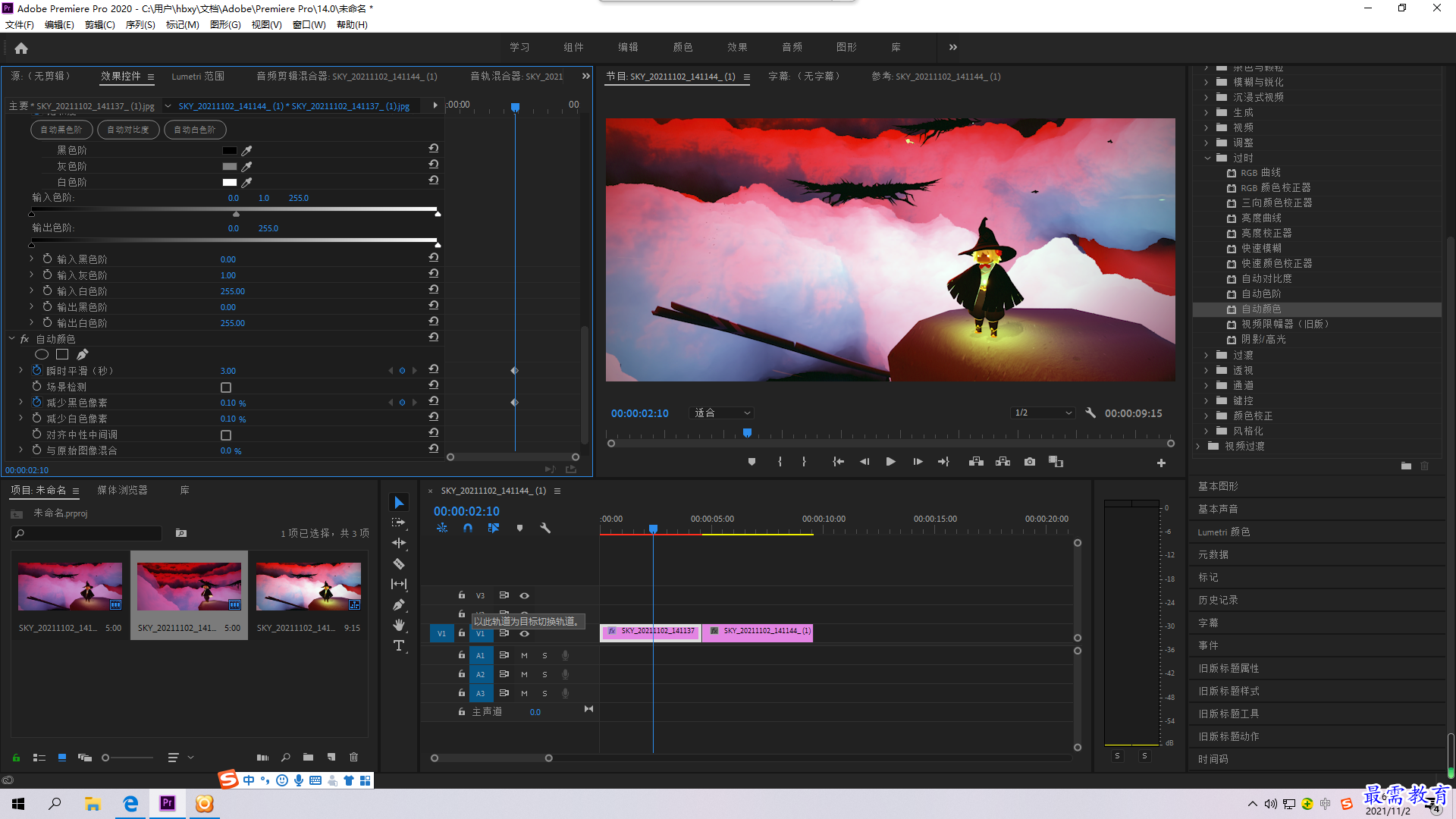1456x819 pixels.
Task: Expand temporal smoothing property
Action: pyautogui.click(x=21, y=371)
